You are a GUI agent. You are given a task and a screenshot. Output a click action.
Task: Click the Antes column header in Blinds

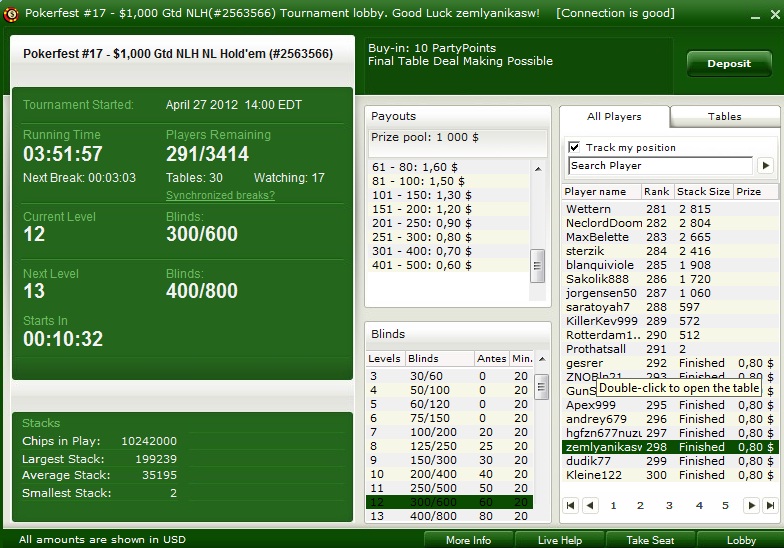pos(492,358)
